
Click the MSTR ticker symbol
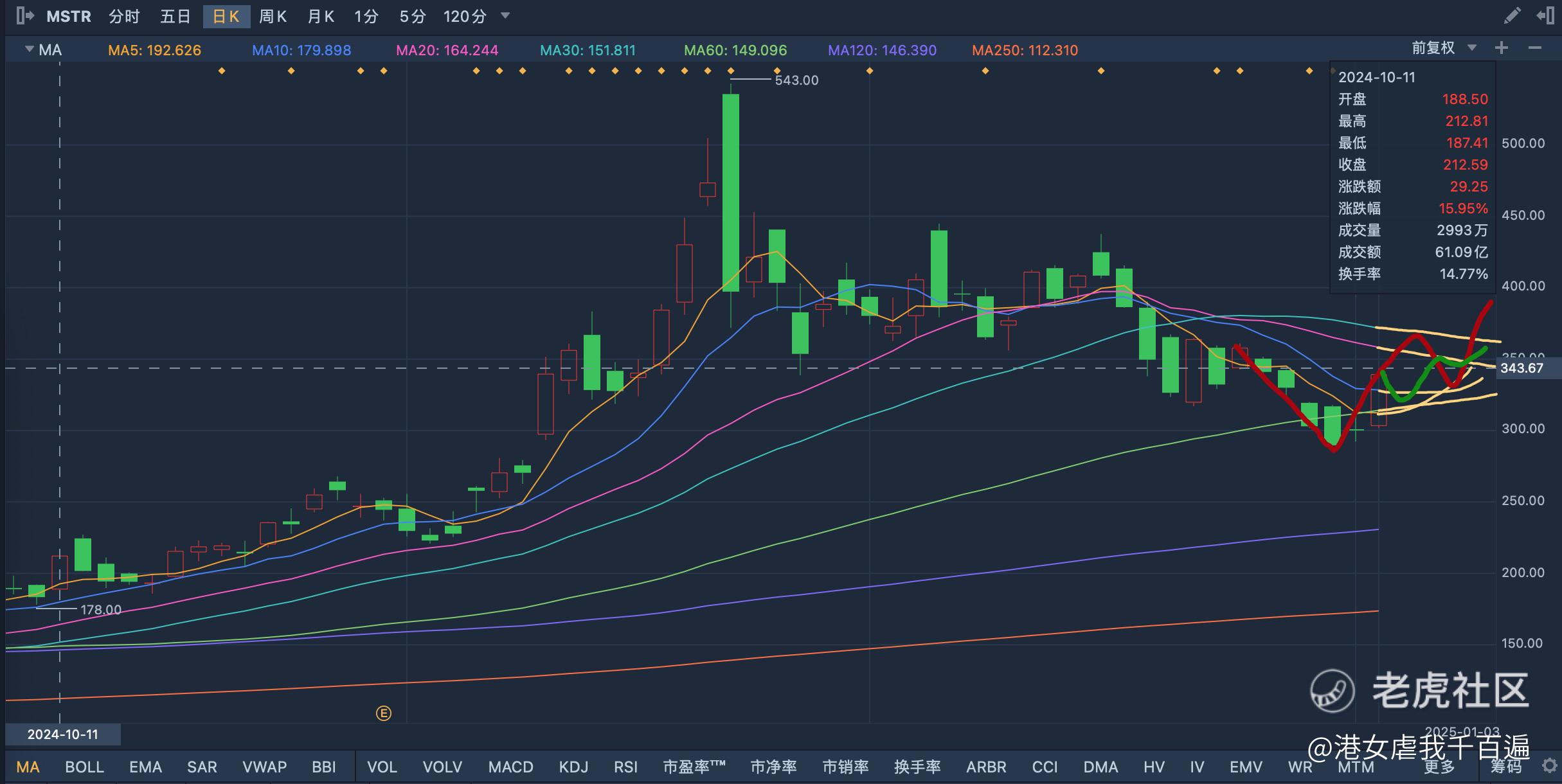(69, 16)
